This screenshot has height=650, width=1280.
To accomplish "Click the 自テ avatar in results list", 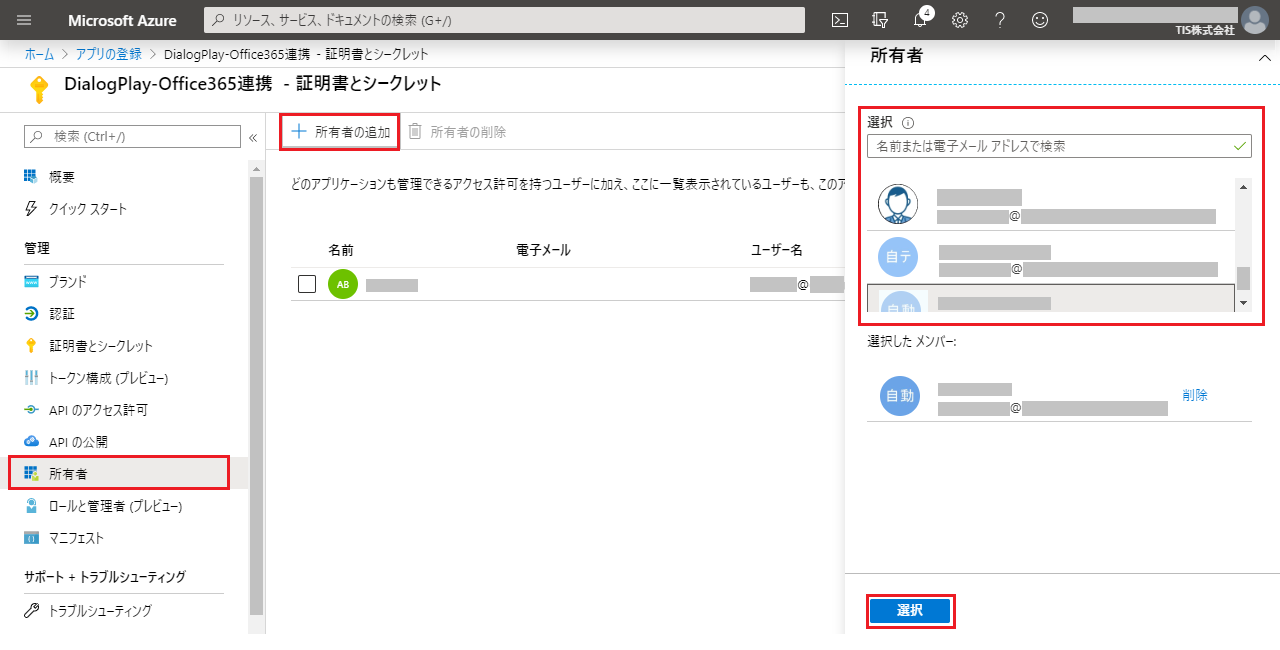I will [x=897, y=257].
